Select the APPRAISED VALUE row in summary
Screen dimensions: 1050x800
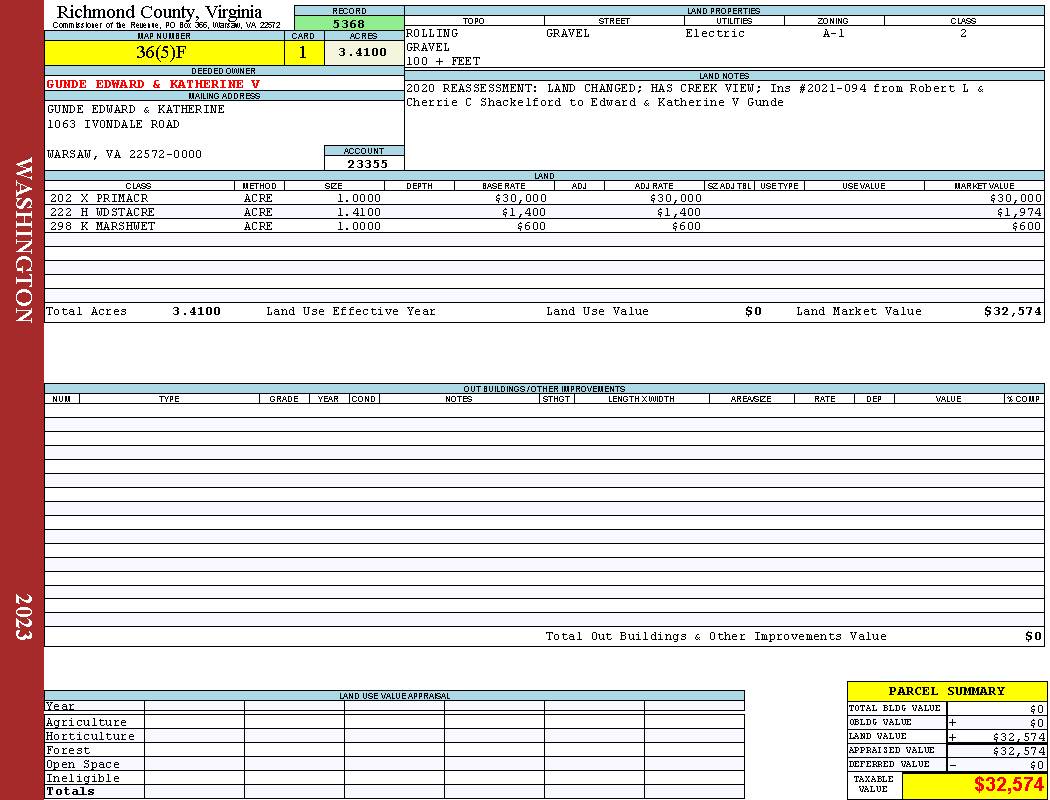946,750
